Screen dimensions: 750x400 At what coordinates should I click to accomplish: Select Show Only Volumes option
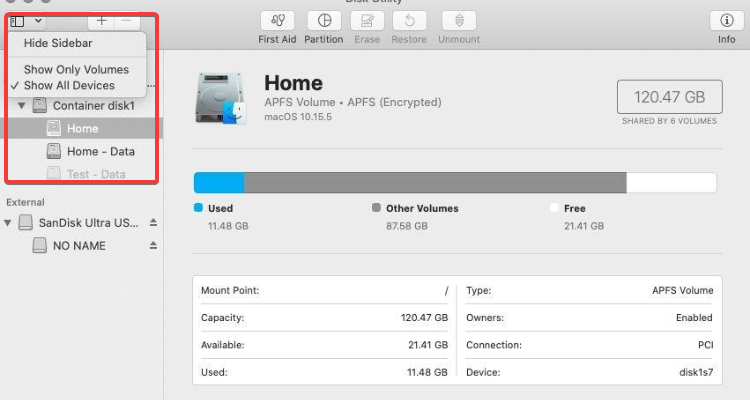point(77,69)
